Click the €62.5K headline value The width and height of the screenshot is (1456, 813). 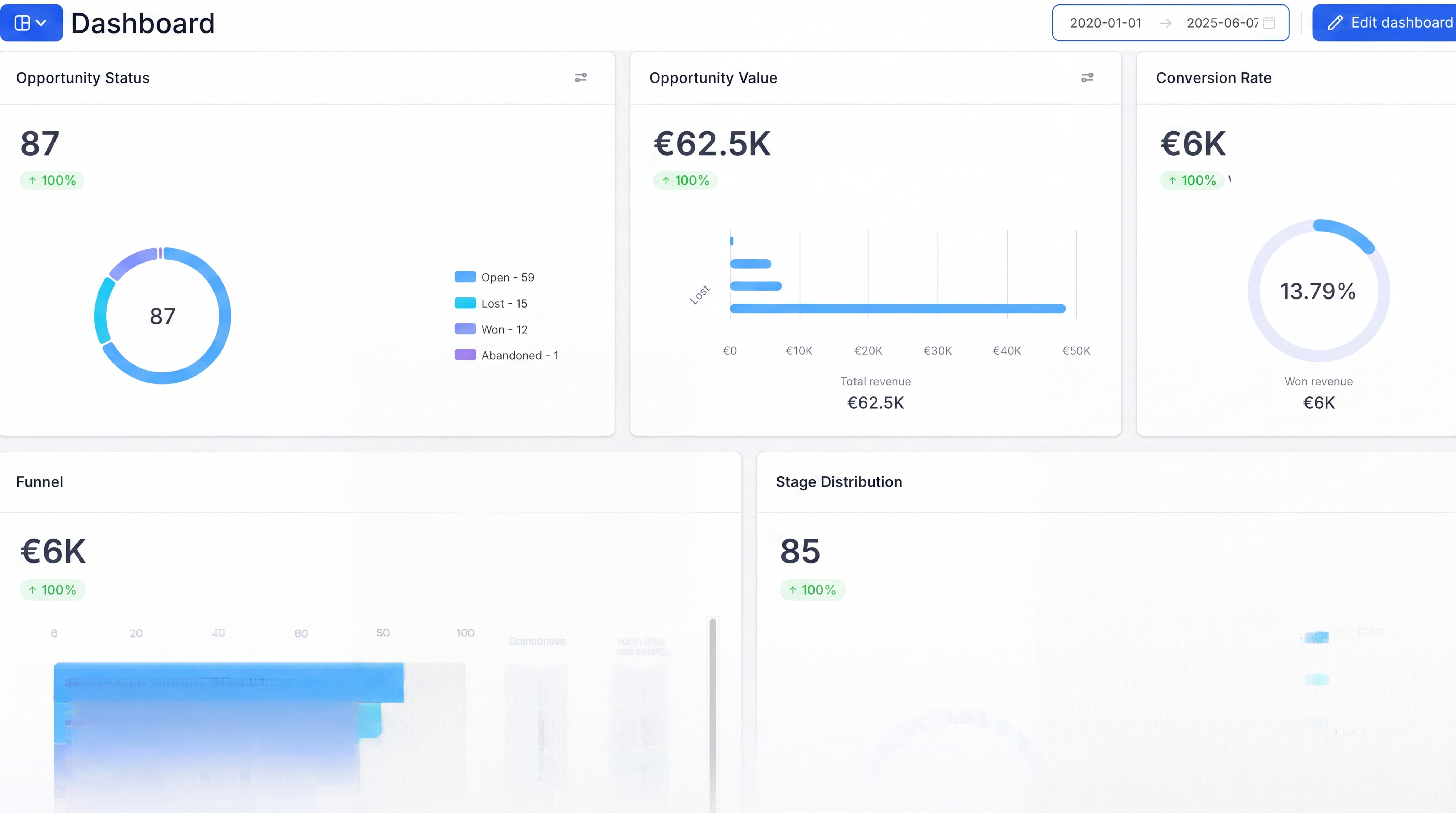712,144
